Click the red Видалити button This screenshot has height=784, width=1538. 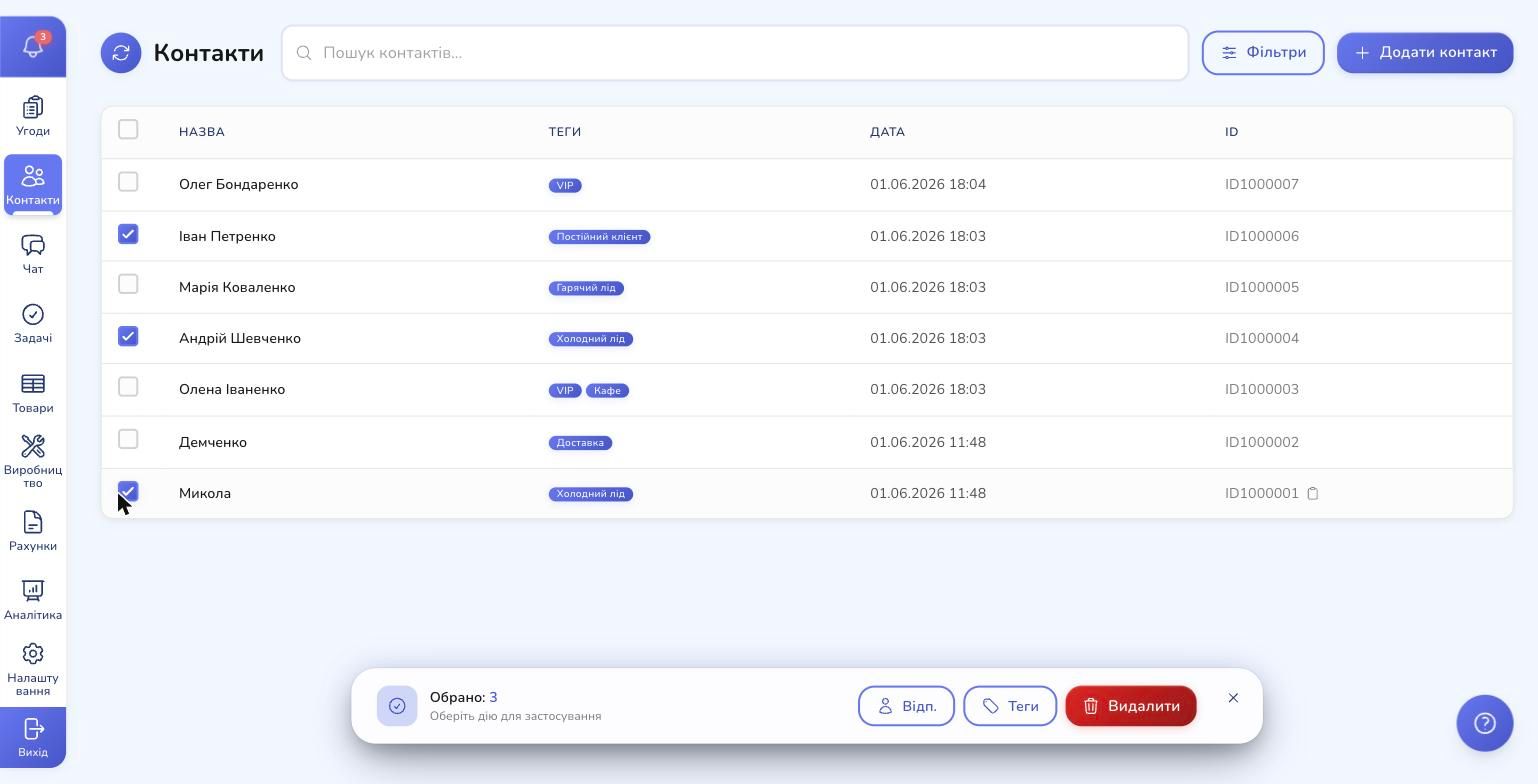click(x=1131, y=706)
